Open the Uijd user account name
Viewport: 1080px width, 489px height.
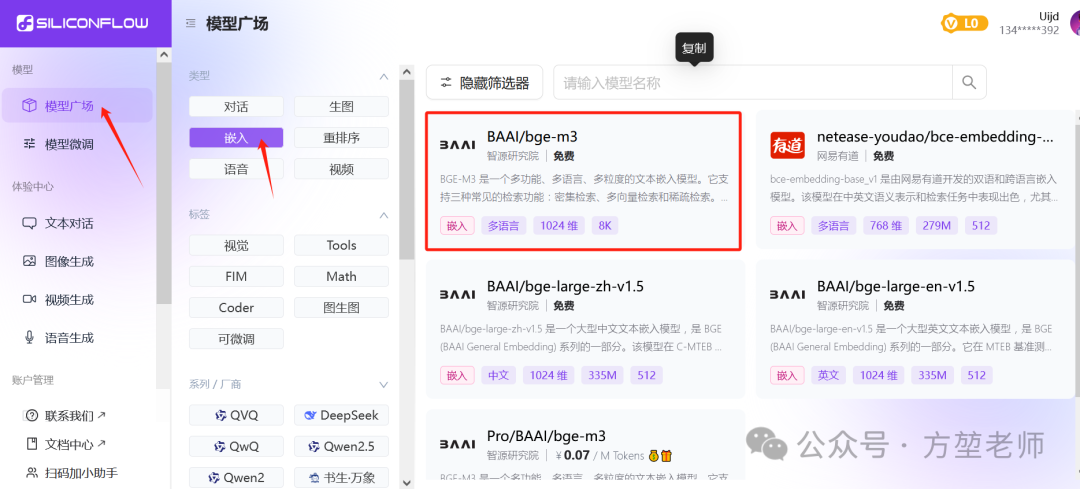(x=1048, y=17)
